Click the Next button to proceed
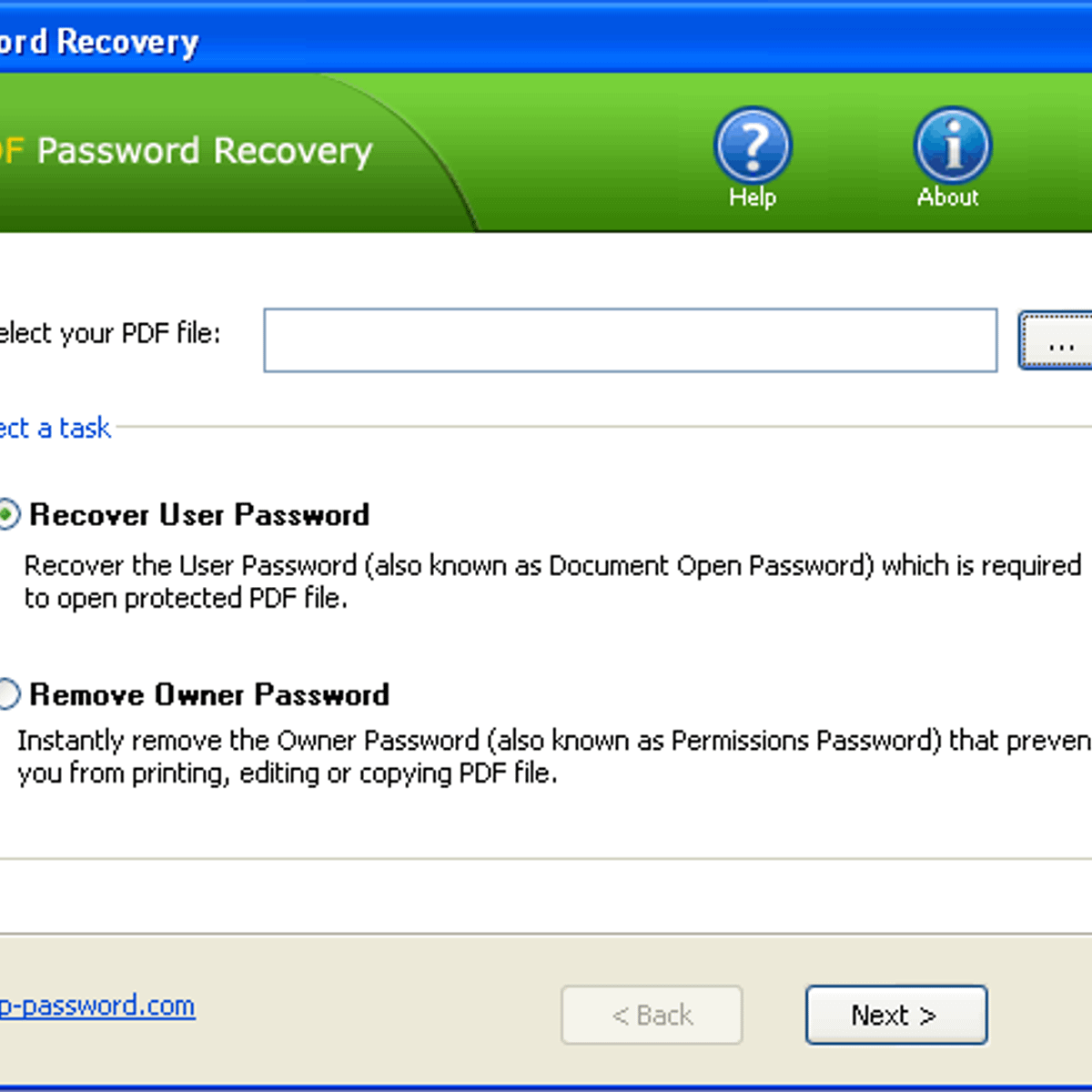 click(895, 1015)
